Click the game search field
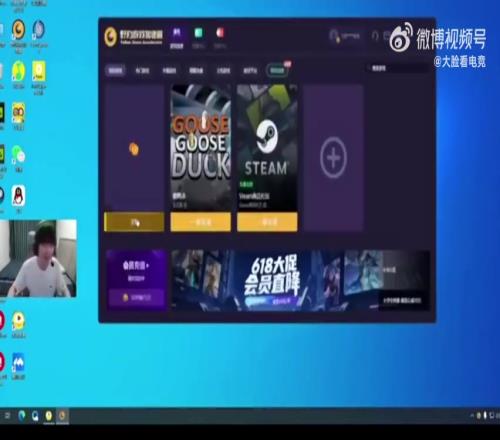The width and height of the screenshot is (500, 440). [x=399, y=68]
